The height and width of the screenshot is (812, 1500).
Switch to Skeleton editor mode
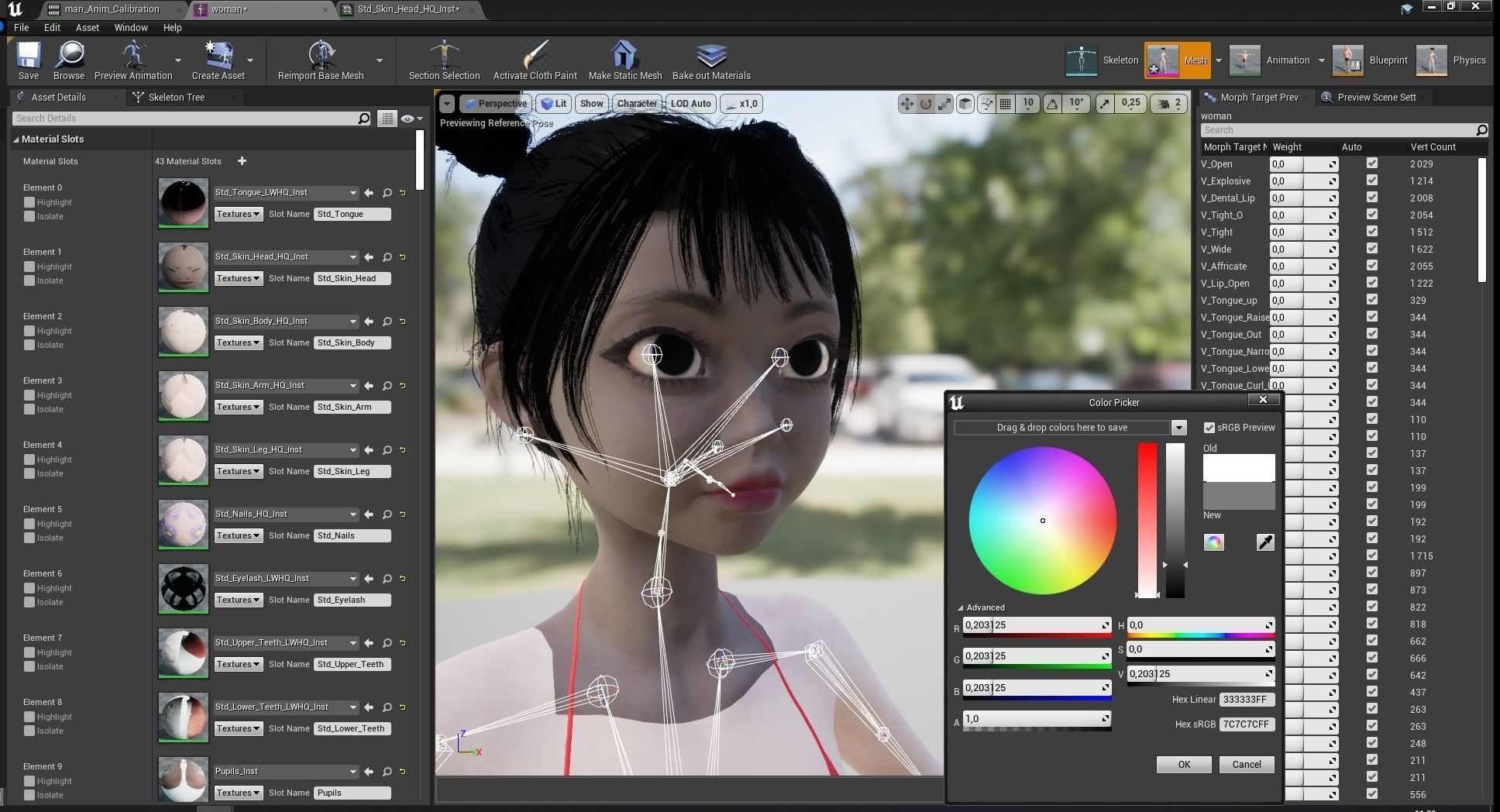tap(1102, 60)
